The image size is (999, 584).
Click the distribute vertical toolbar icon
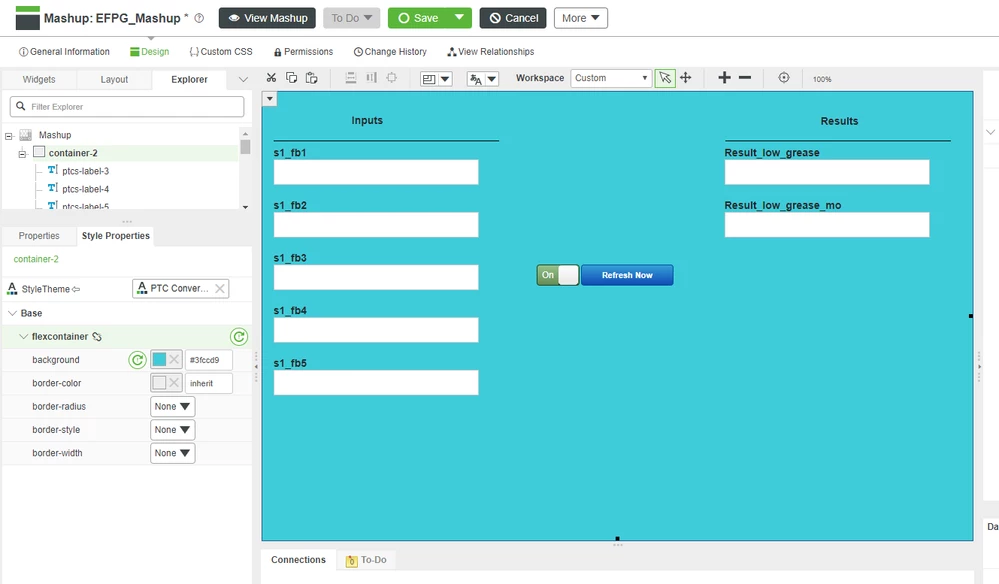[371, 78]
